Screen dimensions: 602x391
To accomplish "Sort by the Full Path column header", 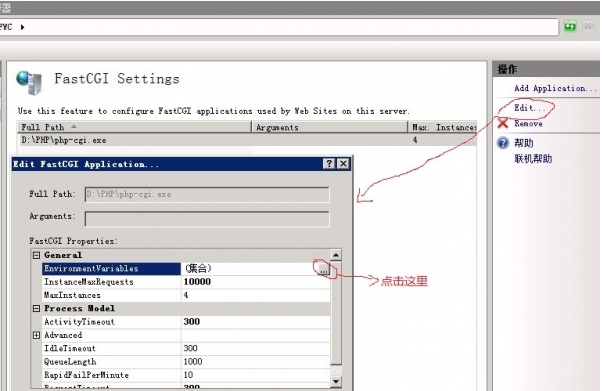I will (134, 127).
